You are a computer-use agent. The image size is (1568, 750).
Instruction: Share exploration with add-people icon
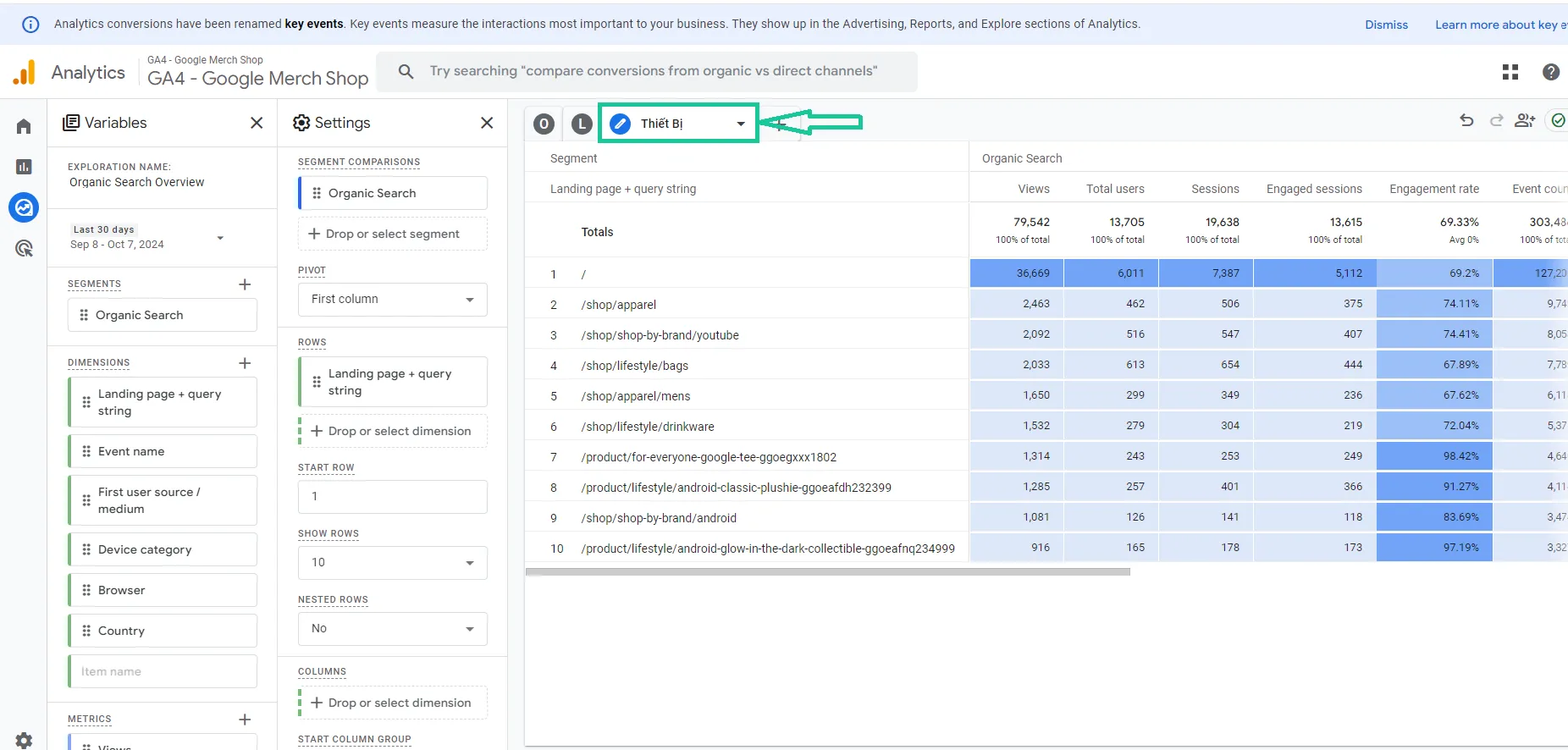(x=1525, y=120)
